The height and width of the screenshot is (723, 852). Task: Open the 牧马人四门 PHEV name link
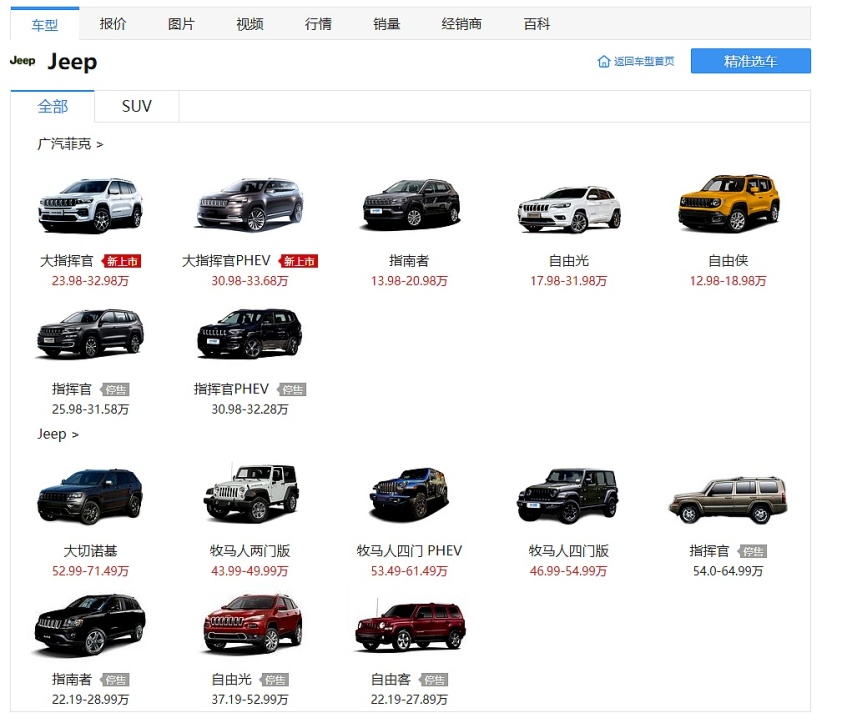[x=409, y=551]
